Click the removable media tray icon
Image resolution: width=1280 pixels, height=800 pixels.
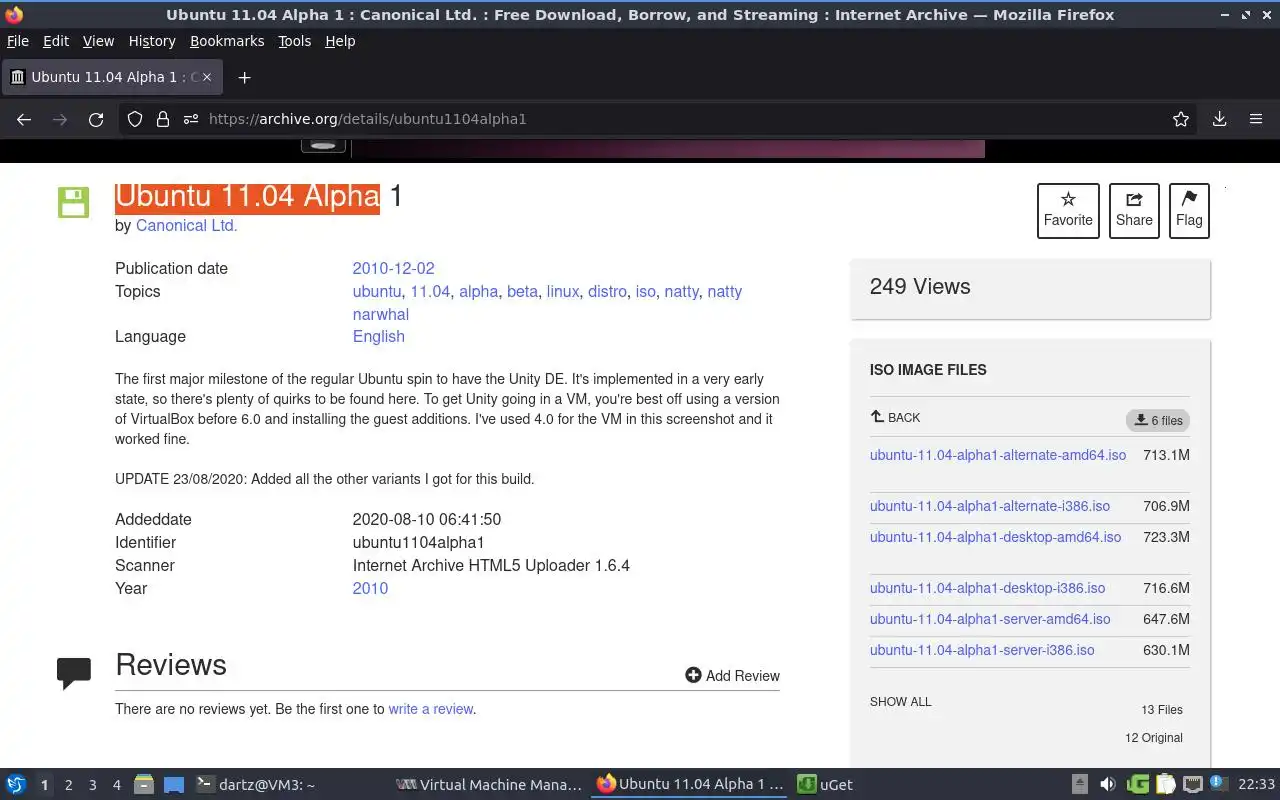pos(1080,784)
